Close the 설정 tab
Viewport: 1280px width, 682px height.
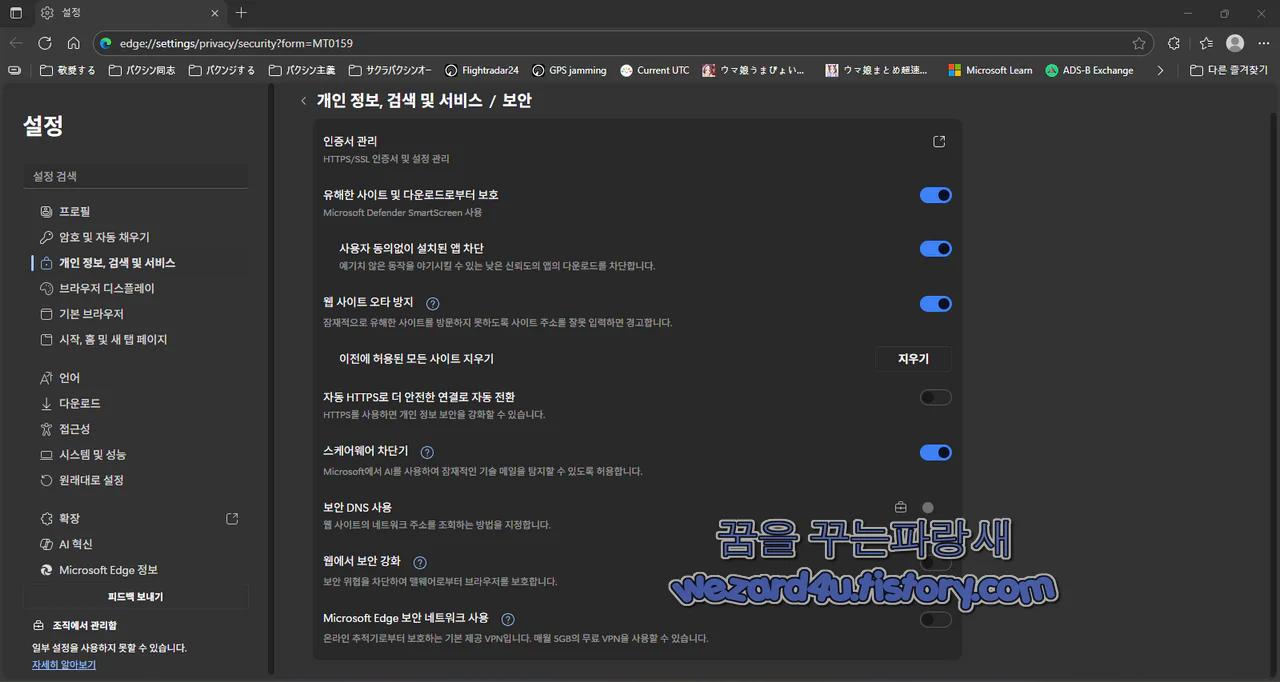click(x=213, y=13)
